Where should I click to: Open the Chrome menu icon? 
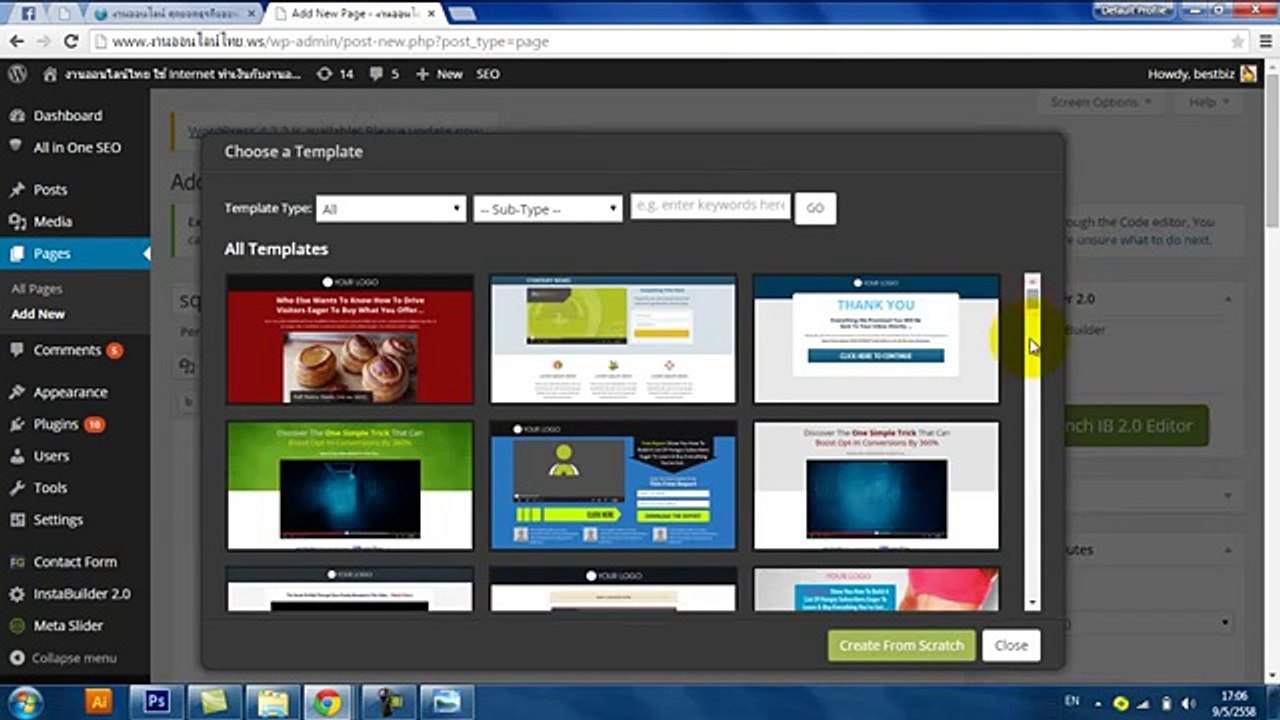[x=1265, y=42]
